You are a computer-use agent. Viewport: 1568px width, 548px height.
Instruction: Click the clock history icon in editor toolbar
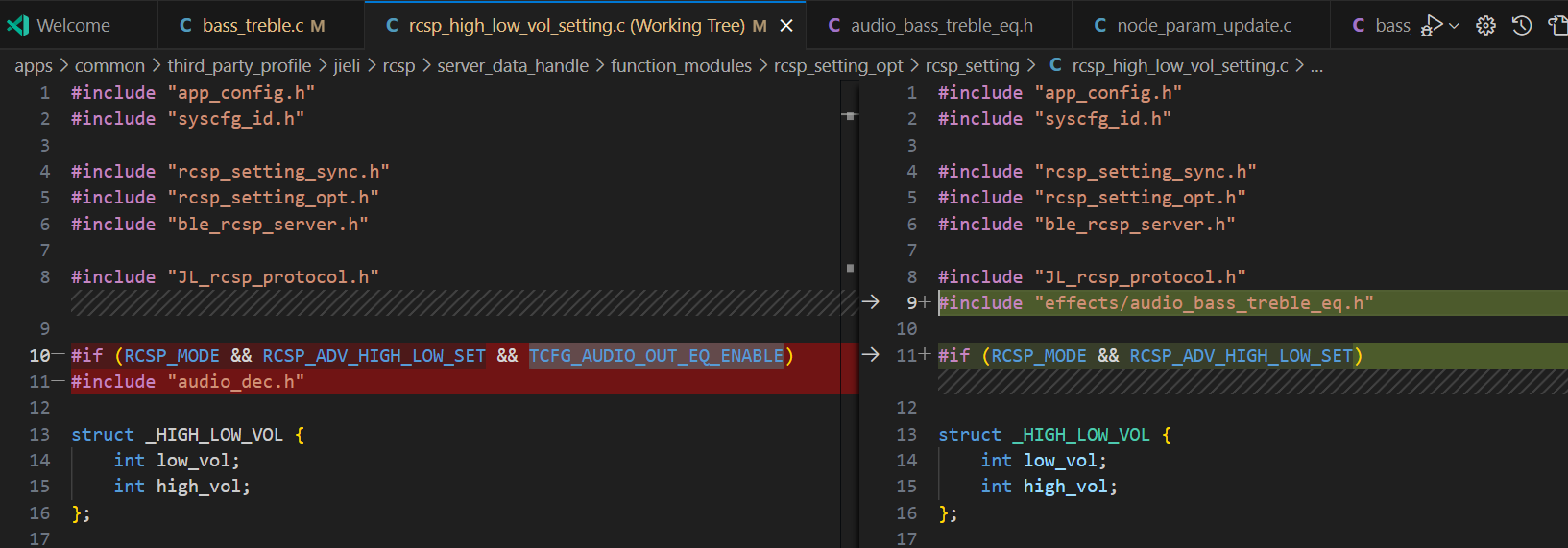pyautogui.click(x=1522, y=26)
